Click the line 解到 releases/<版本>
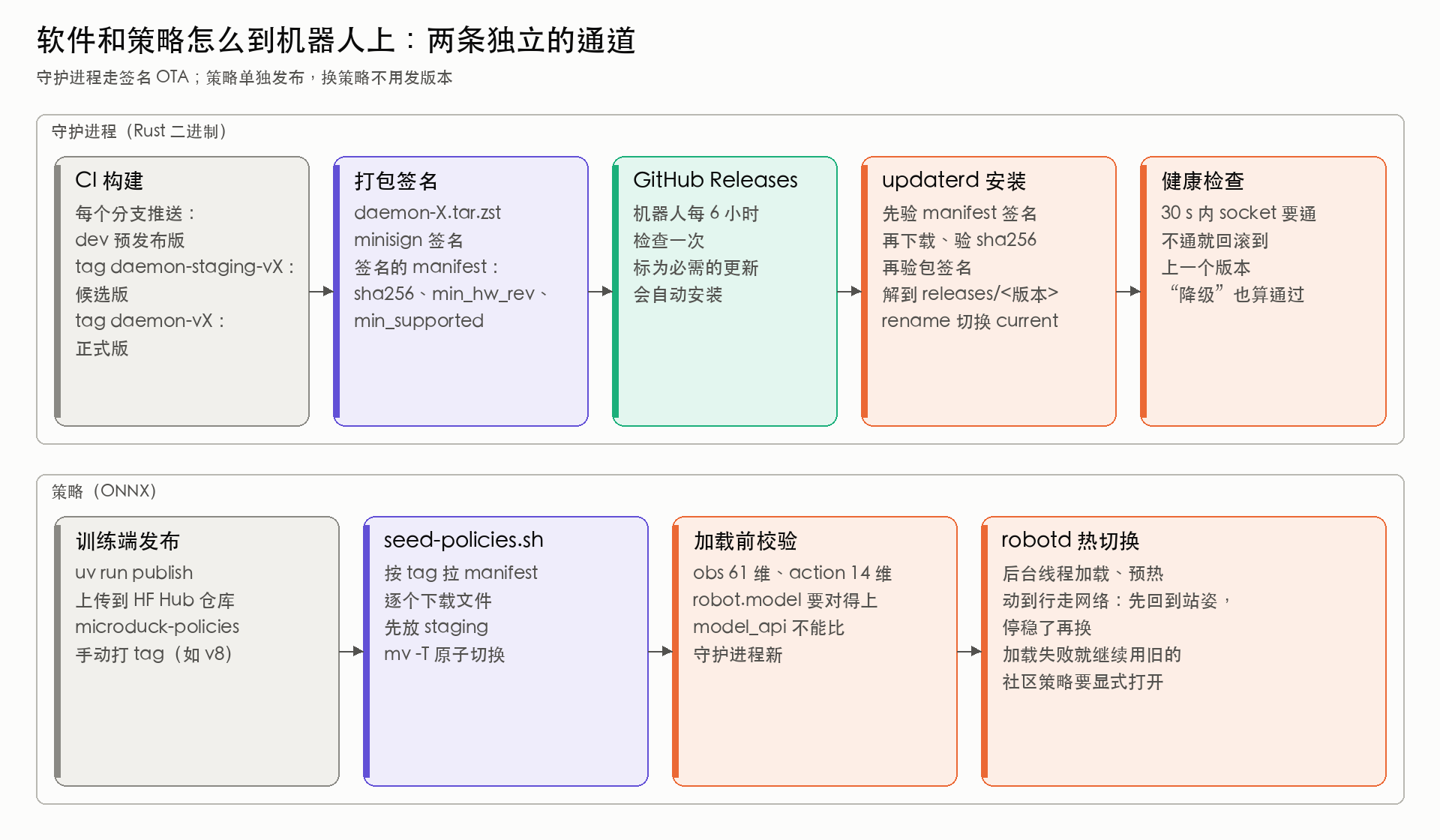Screen dimensions: 1440x840 coord(970,294)
